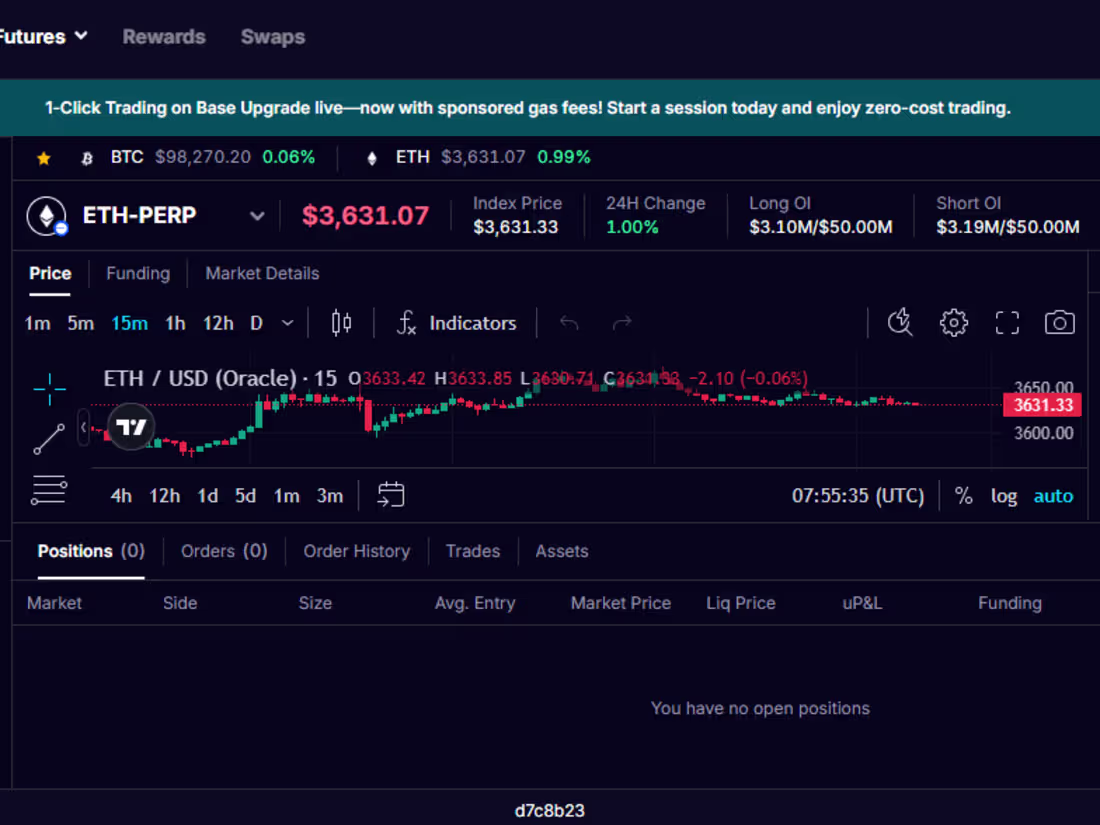Select the trend line drawing tool
The image size is (1100, 825).
(x=48, y=440)
